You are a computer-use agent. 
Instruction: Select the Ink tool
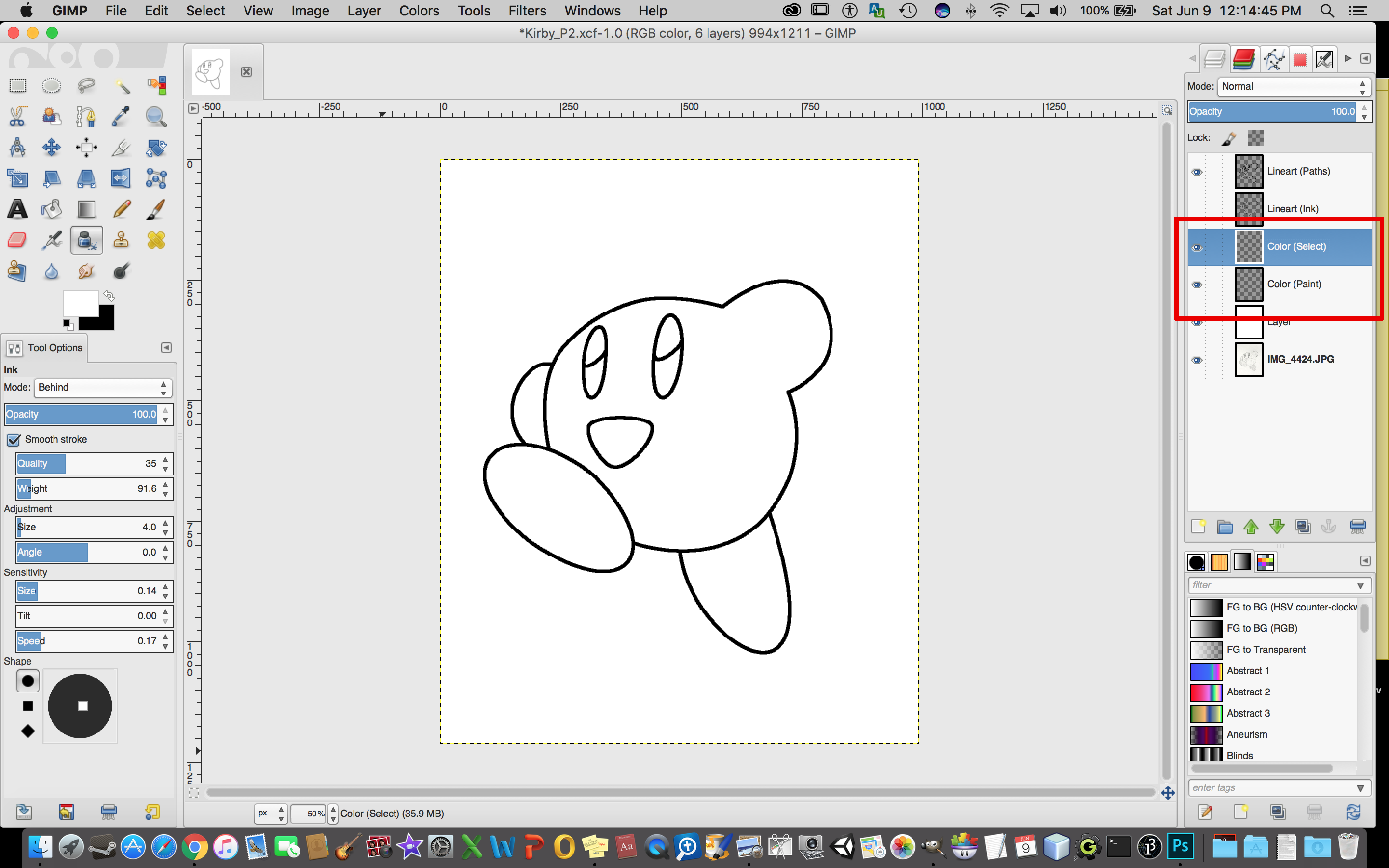(86, 240)
